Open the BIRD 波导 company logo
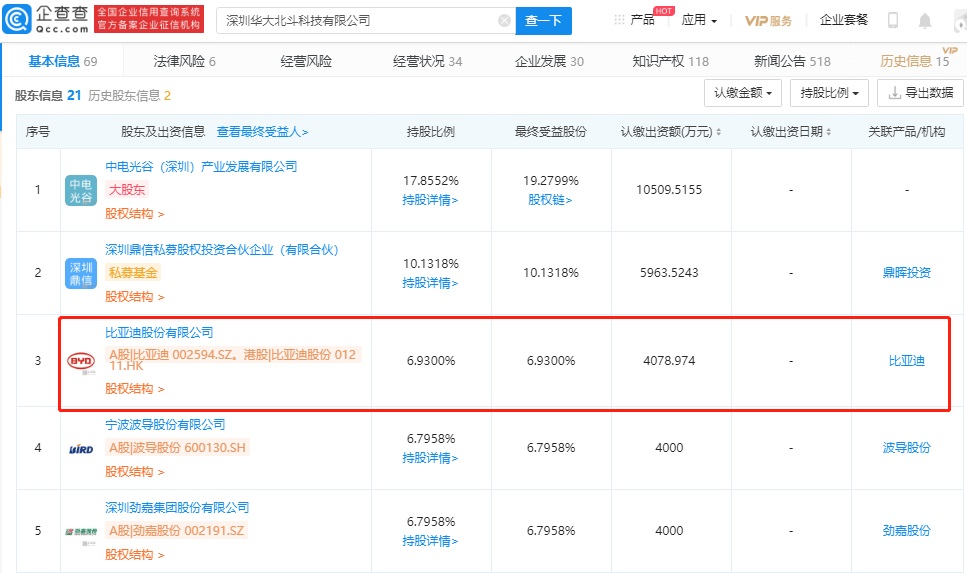967x573 pixels. click(81, 449)
